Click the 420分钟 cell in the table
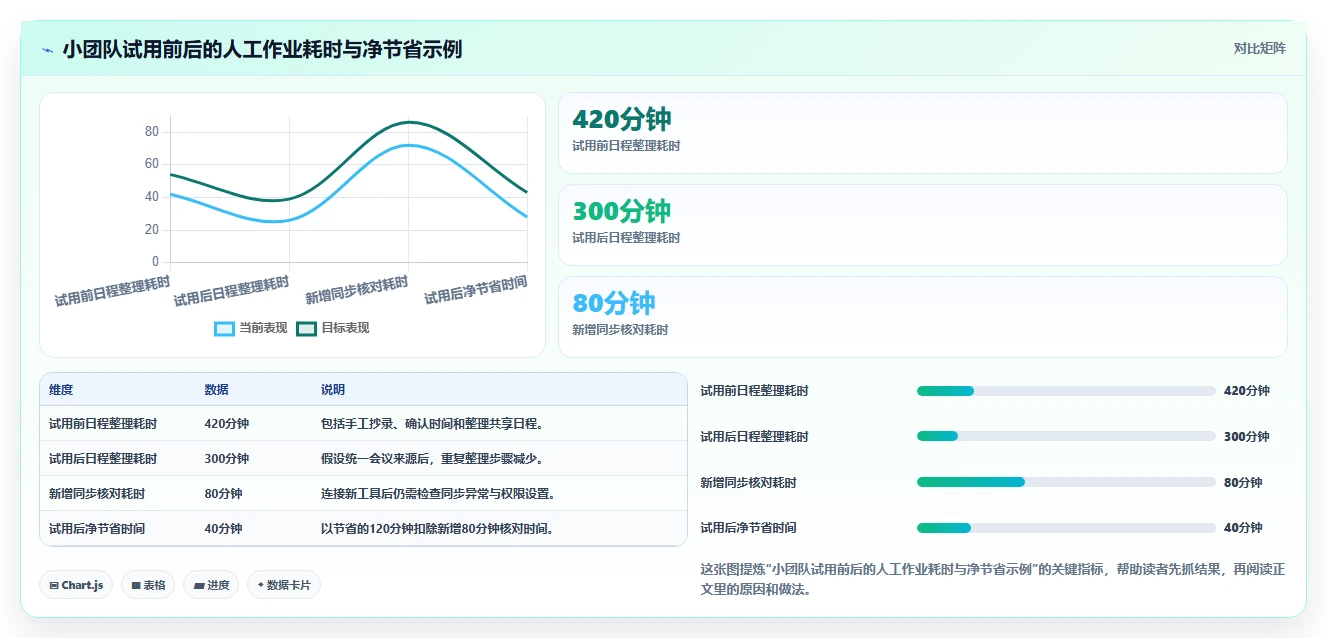The width and height of the screenshot is (1327, 638). (x=226, y=424)
